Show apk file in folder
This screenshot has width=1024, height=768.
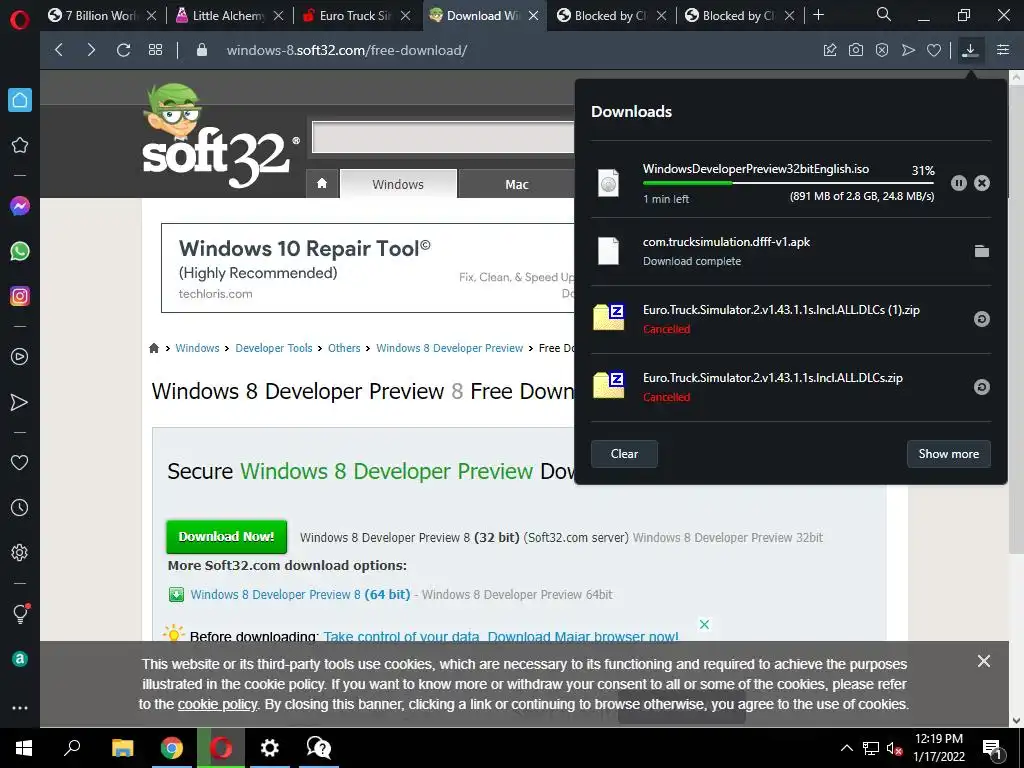982,251
